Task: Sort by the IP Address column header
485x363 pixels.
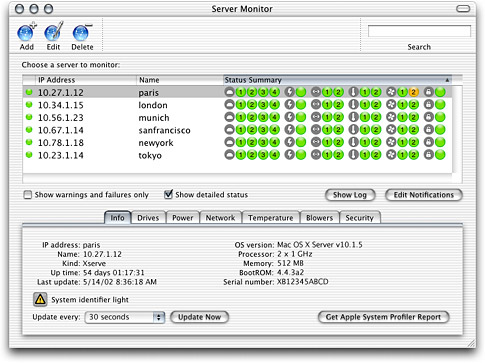Action: click(x=86, y=80)
